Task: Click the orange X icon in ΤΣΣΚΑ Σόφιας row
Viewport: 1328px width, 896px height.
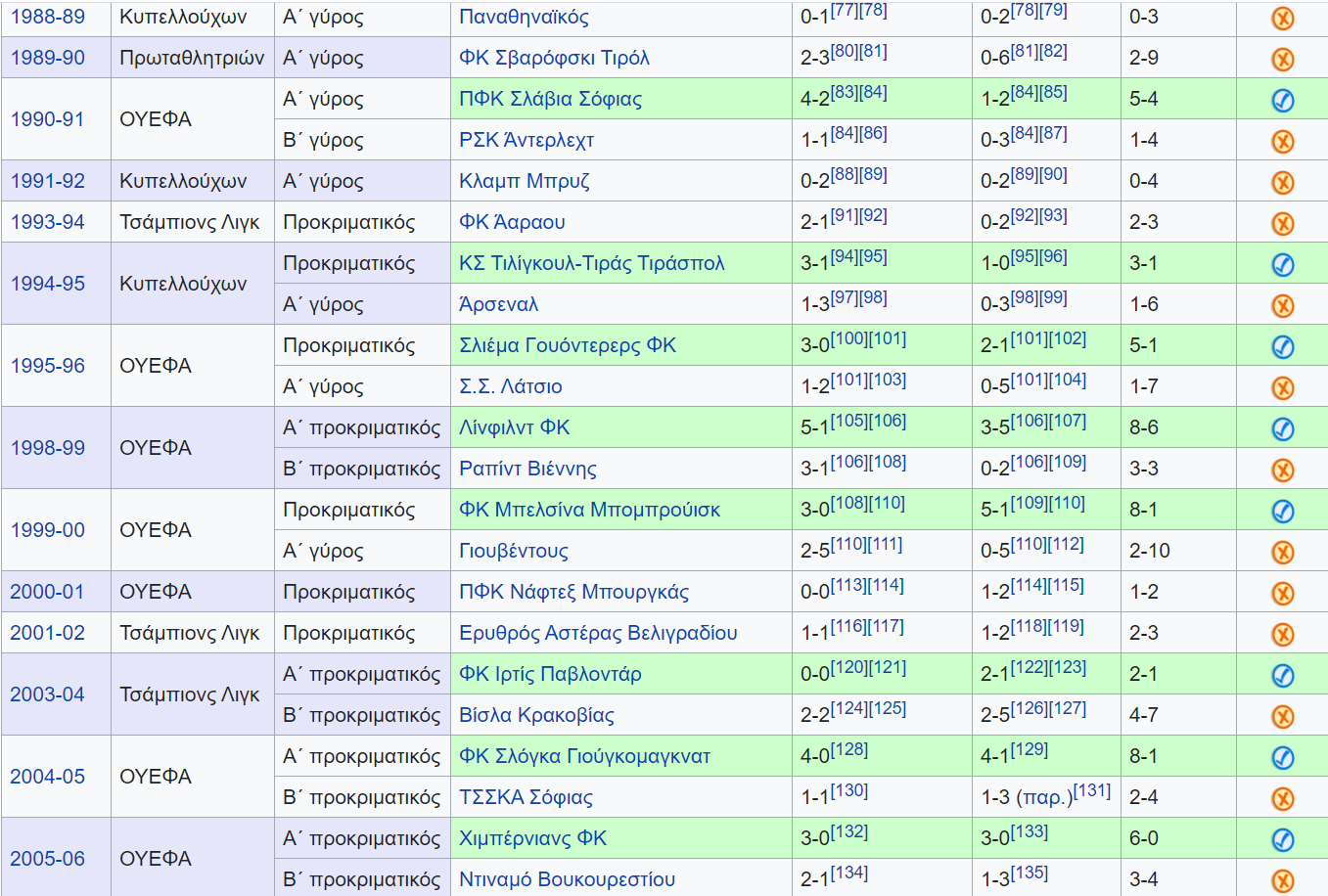Action: [1282, 798]
